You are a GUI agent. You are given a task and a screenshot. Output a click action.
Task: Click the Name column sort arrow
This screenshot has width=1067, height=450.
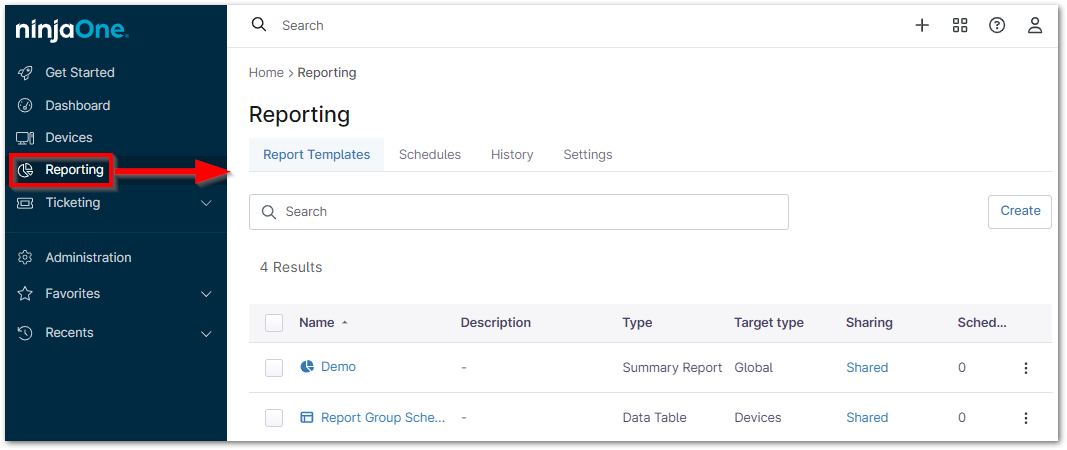tap(344, 323)
